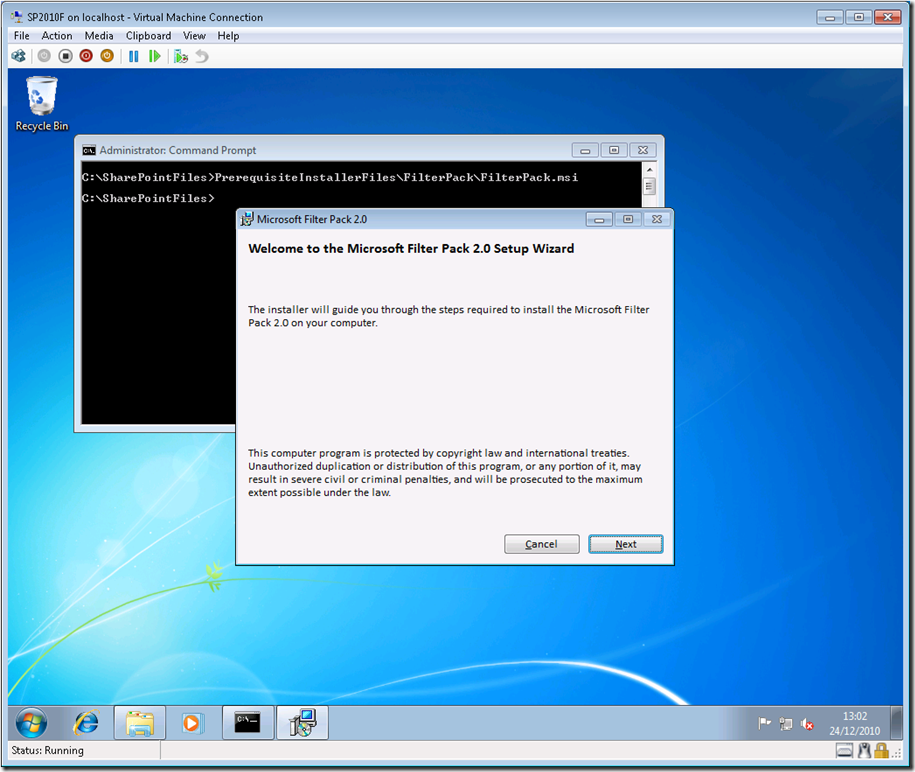Click the FilterPack.msi command line text

[x=396, y=177]
